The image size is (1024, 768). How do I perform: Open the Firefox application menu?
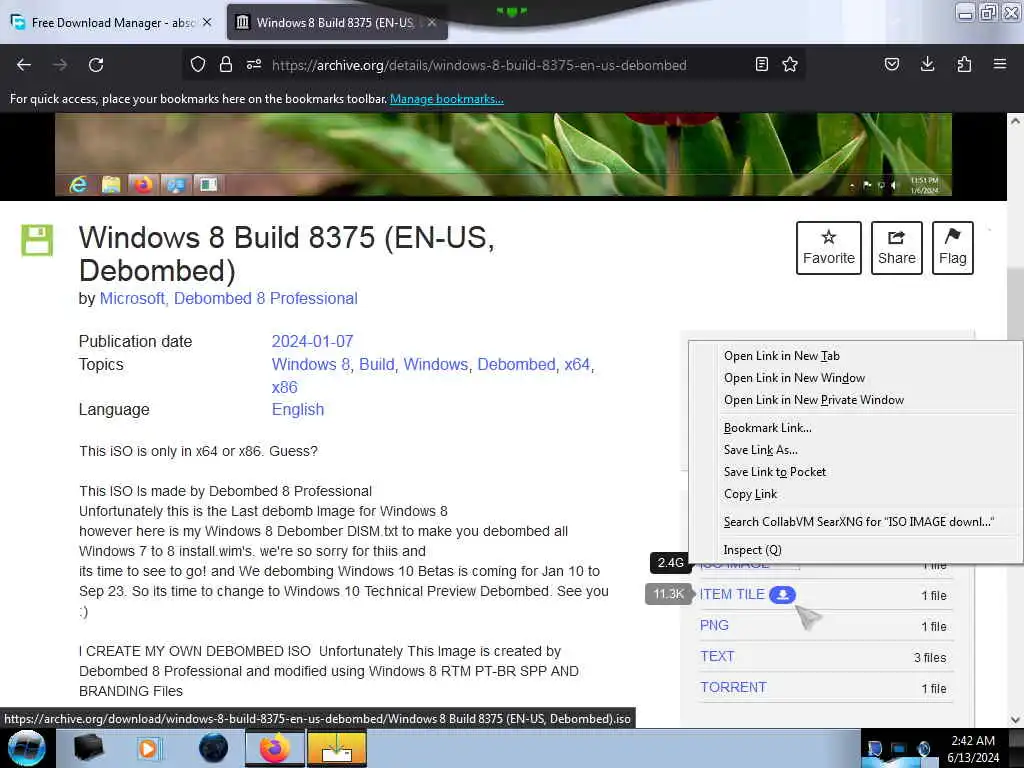tap(1000, 64)
